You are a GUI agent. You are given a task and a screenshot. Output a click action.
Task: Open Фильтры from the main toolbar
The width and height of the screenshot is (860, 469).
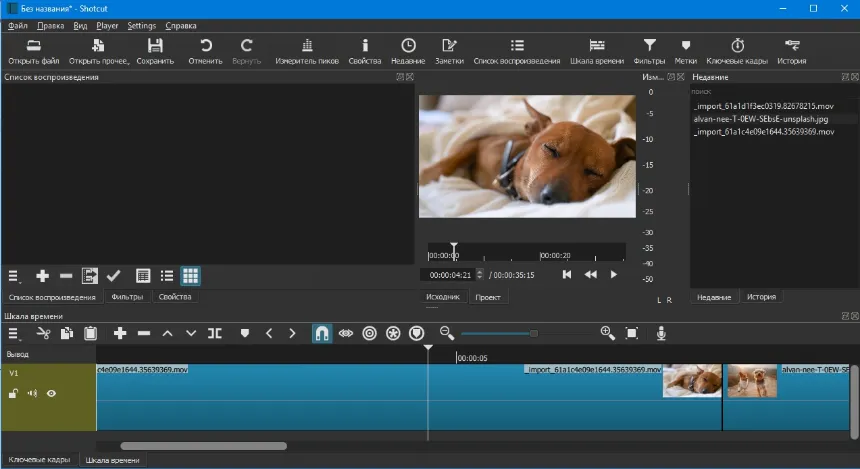pos(649,52)
